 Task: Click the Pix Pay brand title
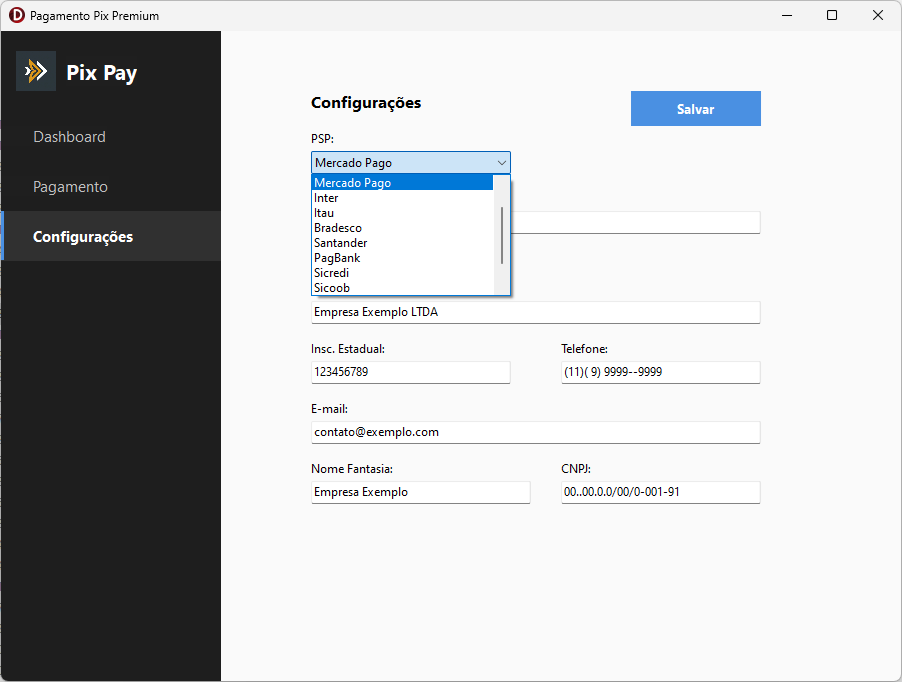click(x=102, y=72)
